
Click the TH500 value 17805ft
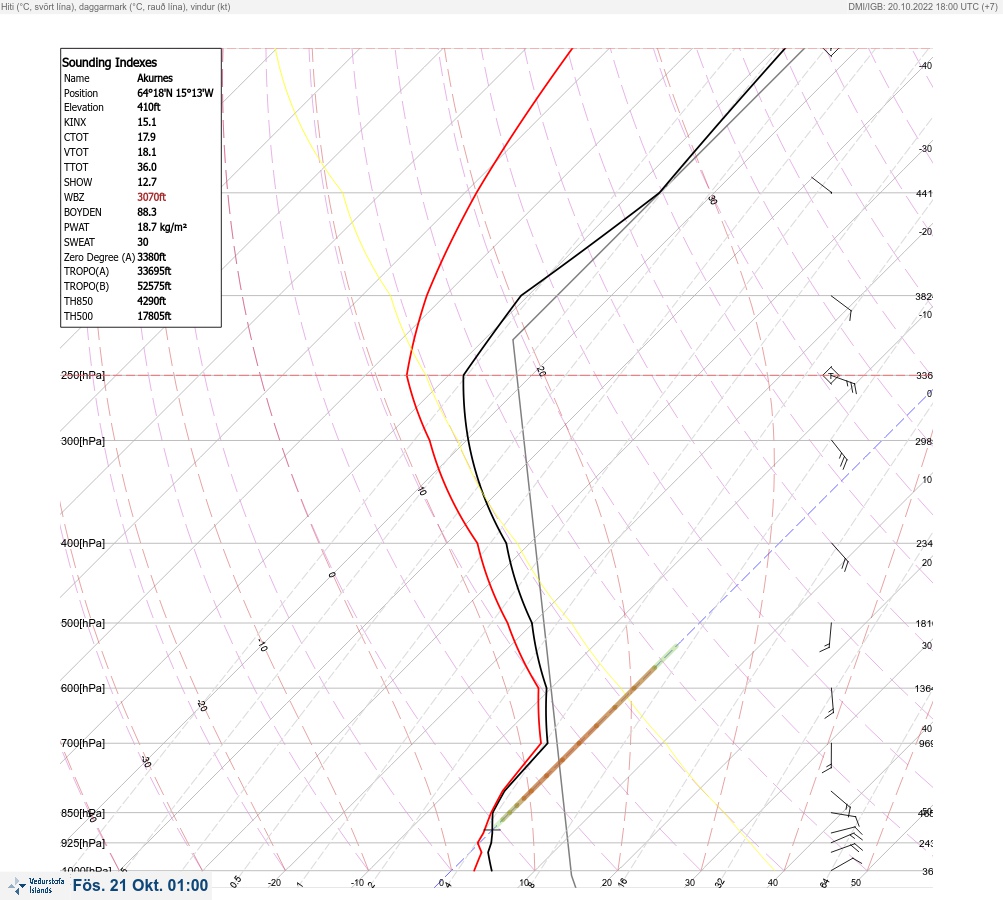click(x=154, y=316)
